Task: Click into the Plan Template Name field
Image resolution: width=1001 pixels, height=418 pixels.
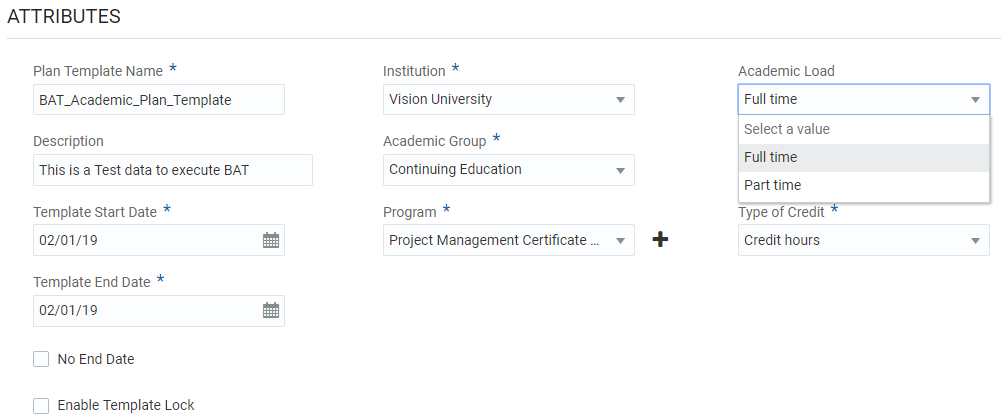Action: coord(158,100)
